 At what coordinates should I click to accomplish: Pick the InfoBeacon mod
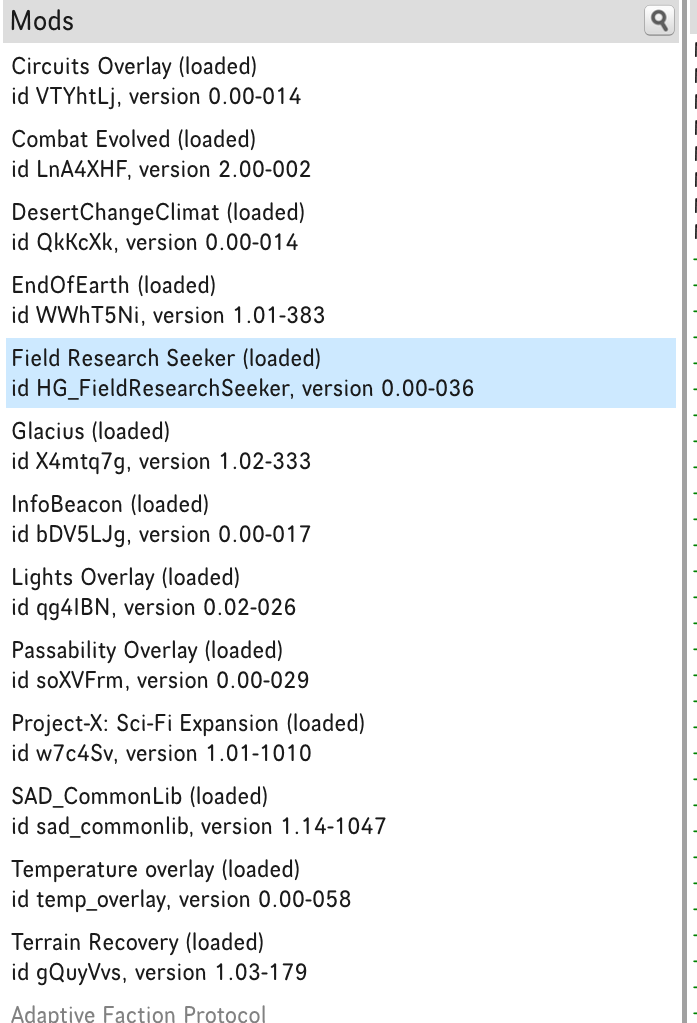[110, 504]
